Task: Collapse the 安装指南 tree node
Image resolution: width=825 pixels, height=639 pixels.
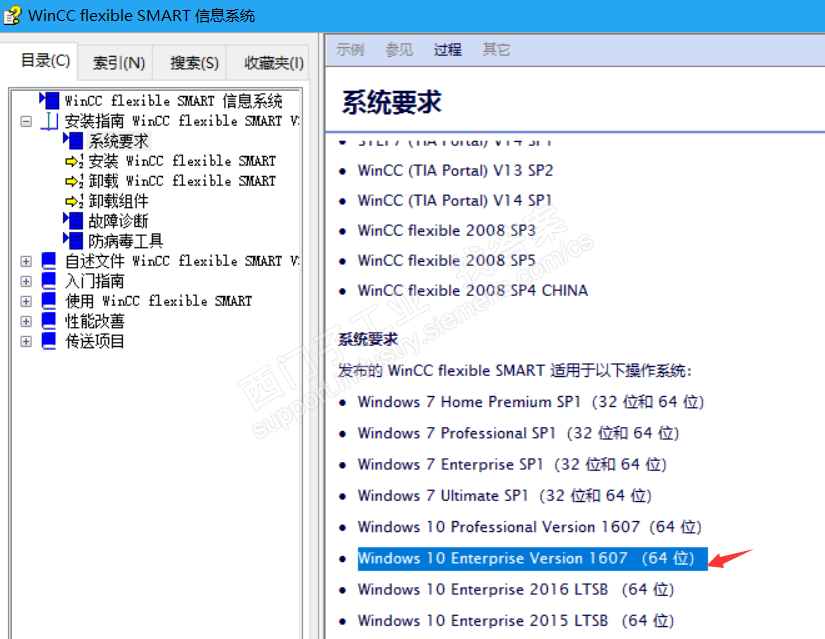Action: 26,122
